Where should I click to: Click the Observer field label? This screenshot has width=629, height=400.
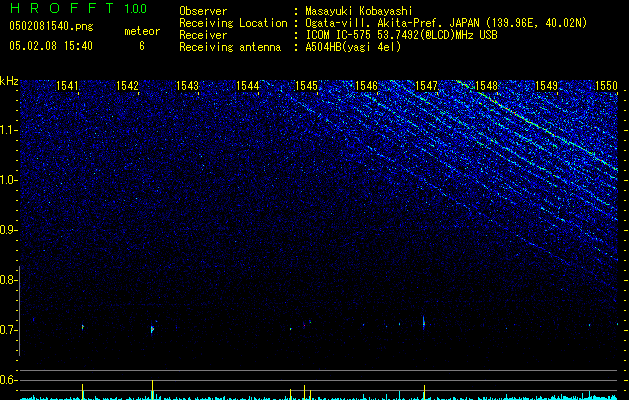(203, 11)
